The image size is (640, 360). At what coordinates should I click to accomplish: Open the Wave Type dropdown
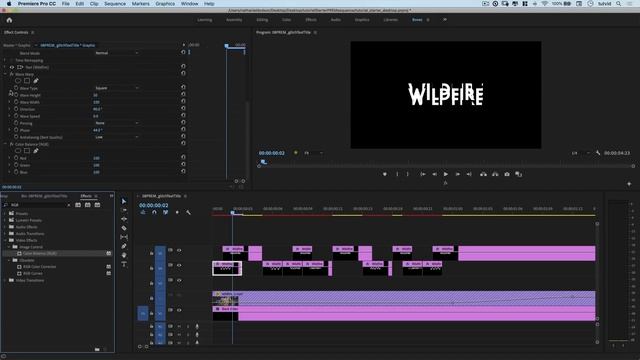pyautogui.click(x=117, y=88)
